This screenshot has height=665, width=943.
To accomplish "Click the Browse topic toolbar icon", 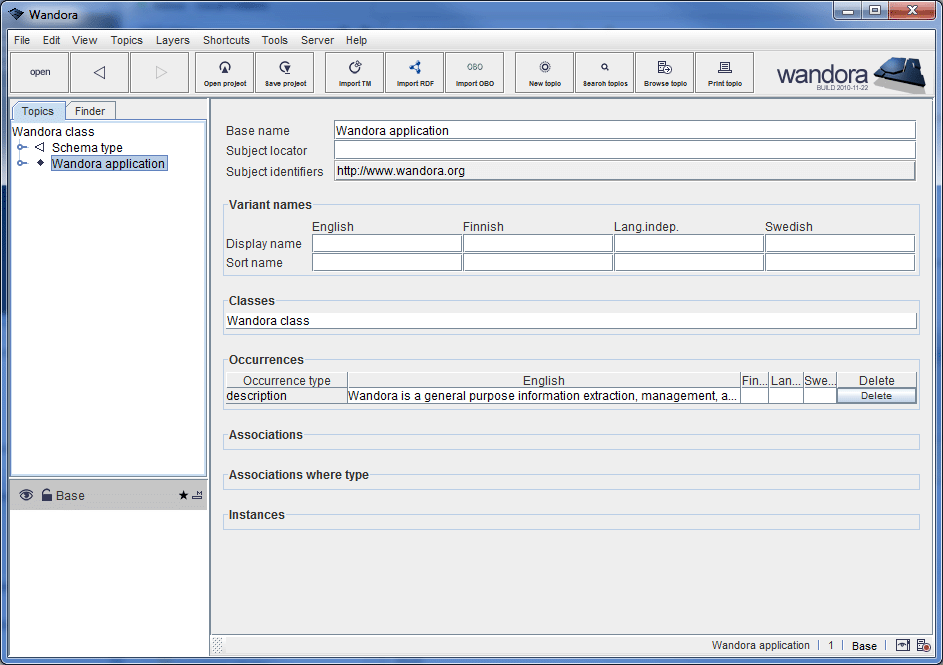I will coord(664,72).
